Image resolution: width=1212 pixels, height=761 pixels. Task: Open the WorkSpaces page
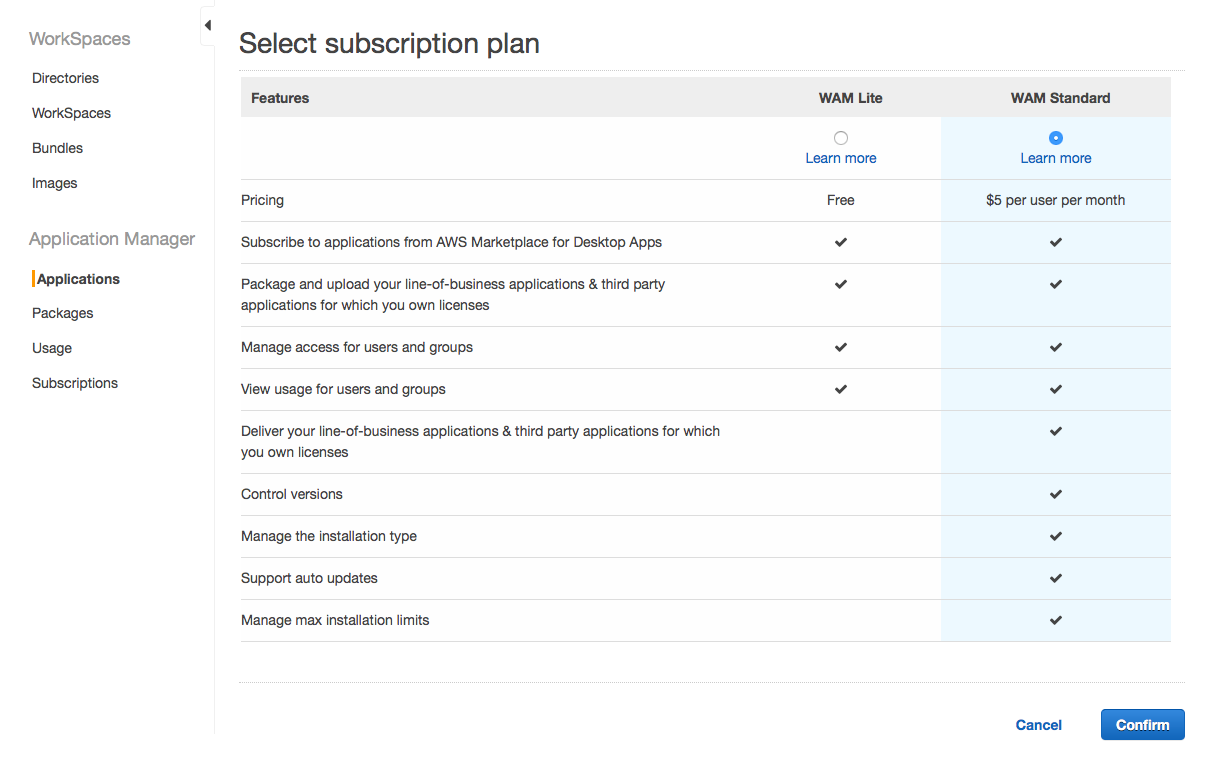[x=71, y=112]
